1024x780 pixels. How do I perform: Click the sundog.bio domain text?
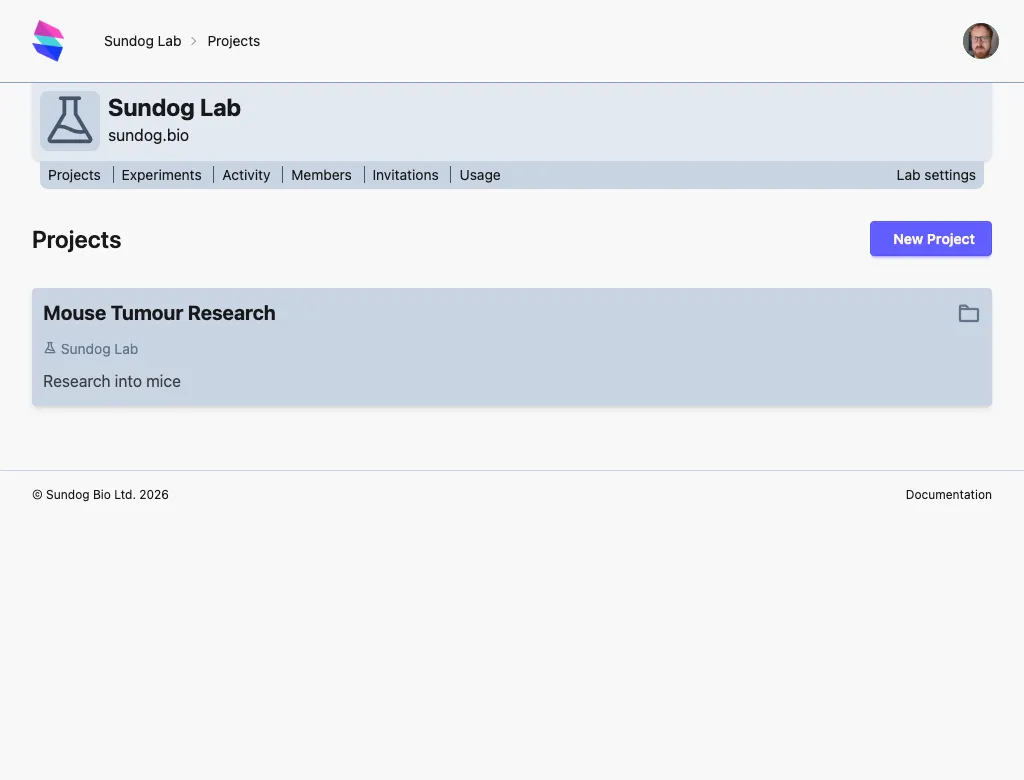pyautogui.click(x=148, y=135)
